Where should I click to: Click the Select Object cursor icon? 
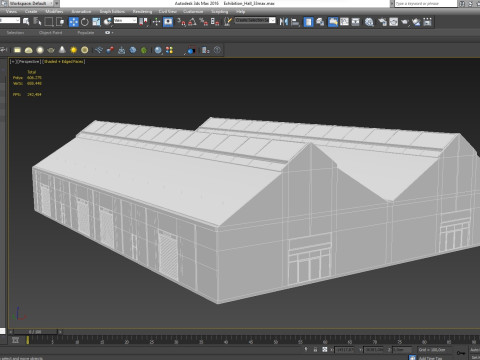pos(26,22)
